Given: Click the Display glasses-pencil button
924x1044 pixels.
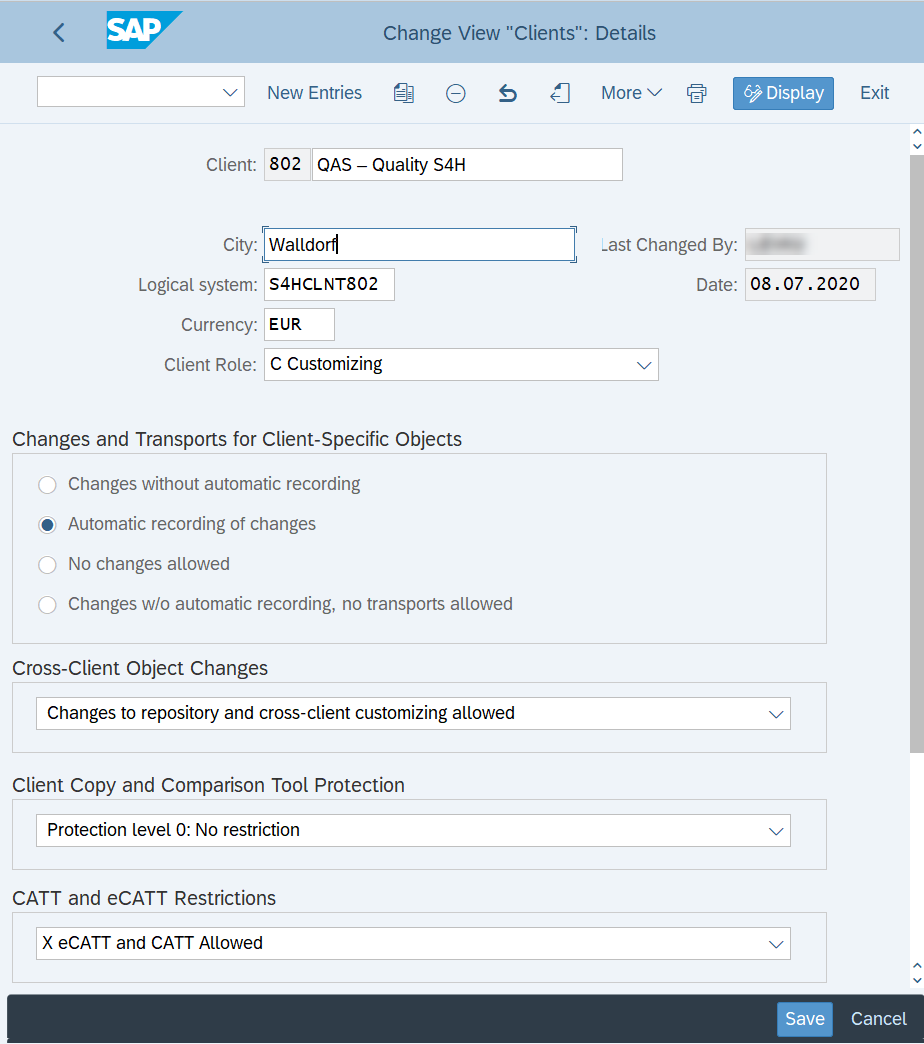Looking at the screenshot, I should [x=783, y=93].
